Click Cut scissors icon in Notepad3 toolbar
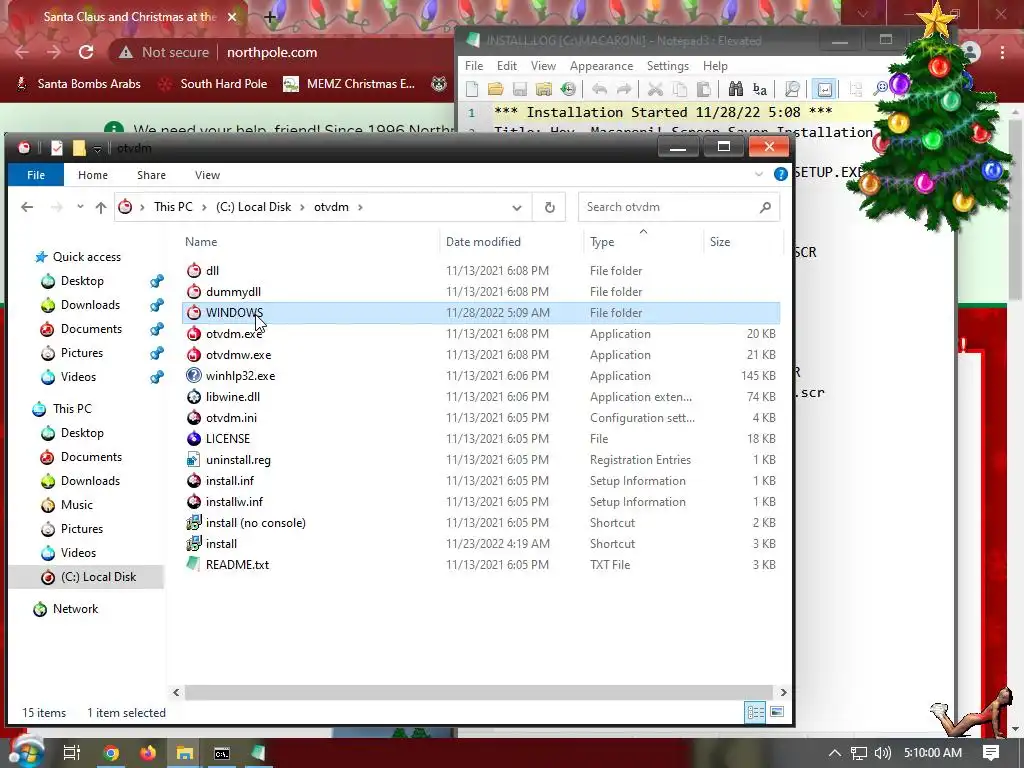1024x768 pixels. coord(655,89)
